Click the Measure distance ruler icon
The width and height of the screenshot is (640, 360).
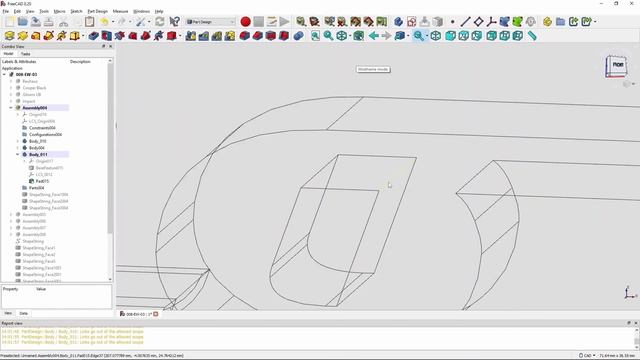coord(532,36)
